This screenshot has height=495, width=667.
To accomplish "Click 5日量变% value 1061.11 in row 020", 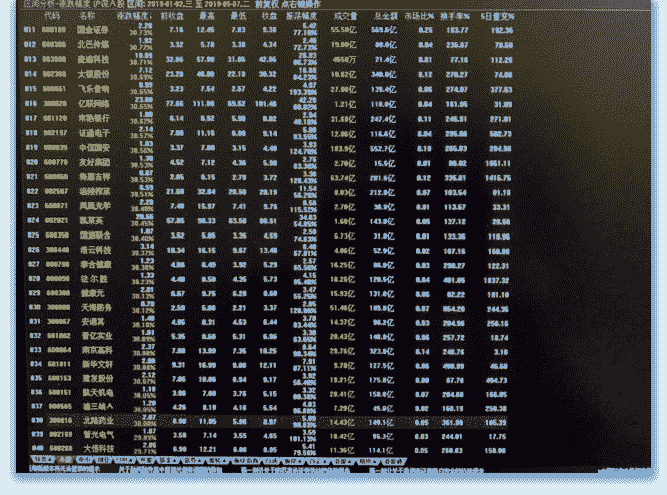I will [498, 163].
